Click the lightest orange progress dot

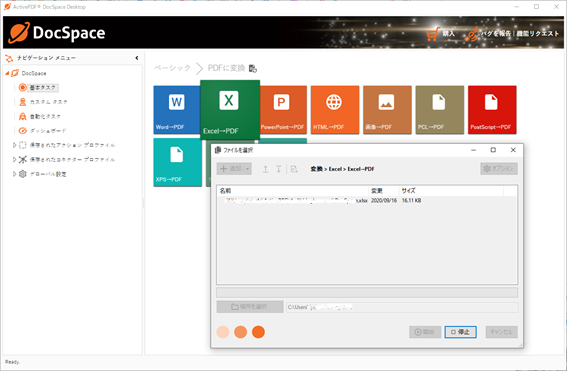[x=223, y=332]
